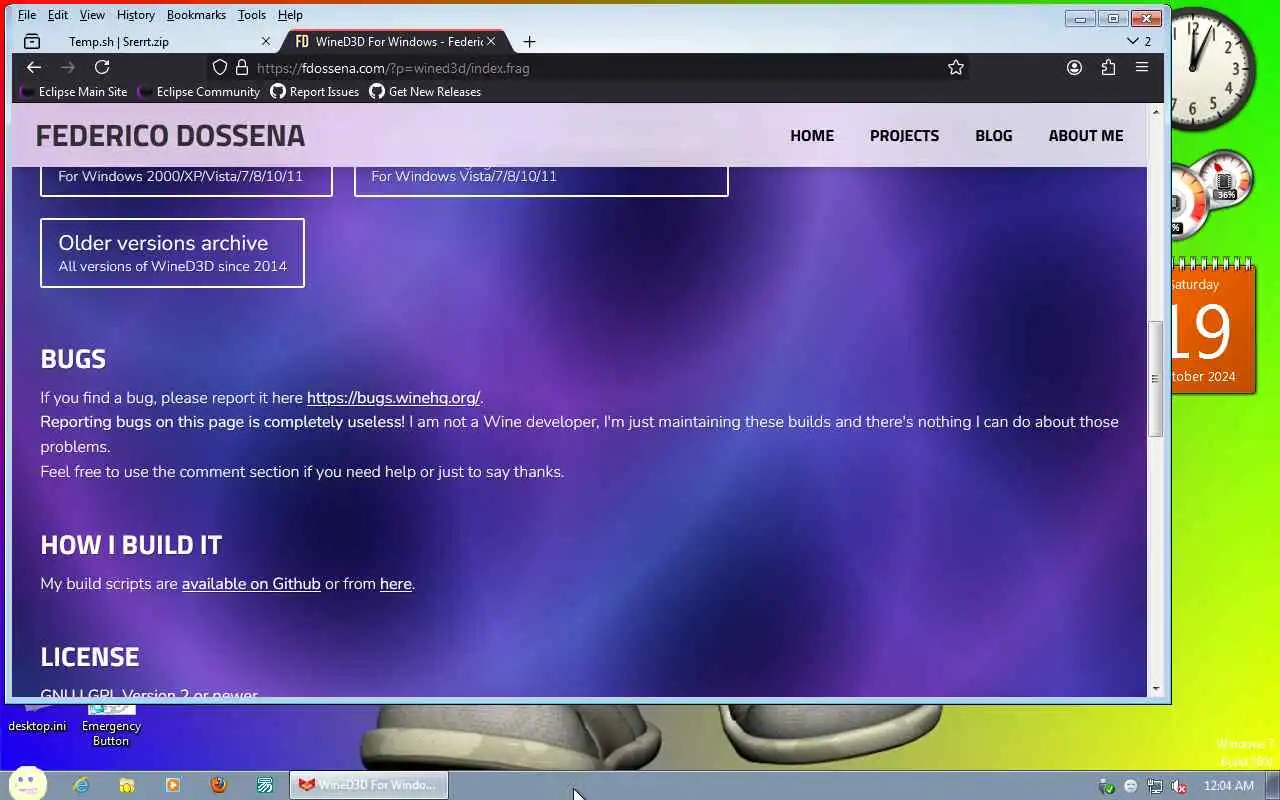1280x800 pixels.
Task: Go to BLOG in site navigation
Action: pos(994,135)
